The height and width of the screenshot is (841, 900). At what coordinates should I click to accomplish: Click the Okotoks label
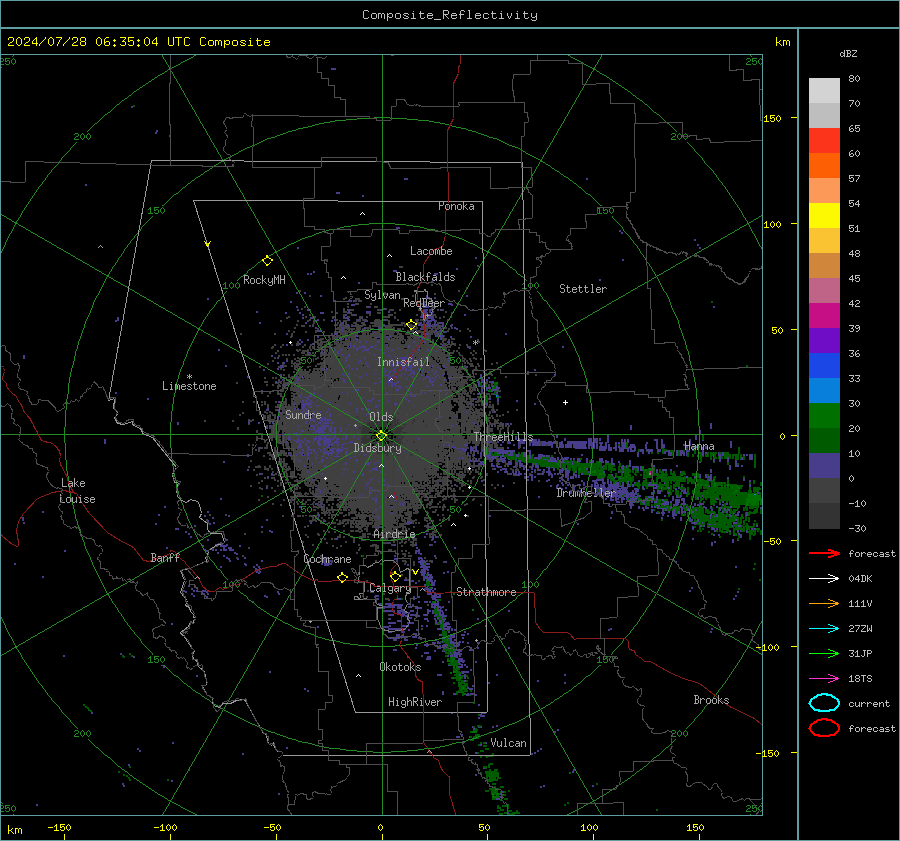tap(400, 667)
